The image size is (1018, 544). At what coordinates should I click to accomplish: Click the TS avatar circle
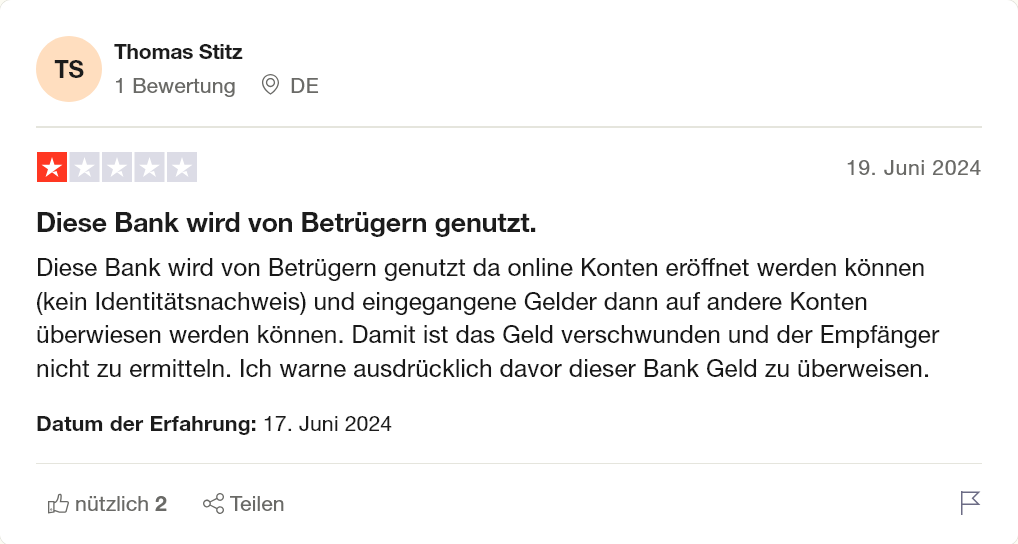coord(69,69)
